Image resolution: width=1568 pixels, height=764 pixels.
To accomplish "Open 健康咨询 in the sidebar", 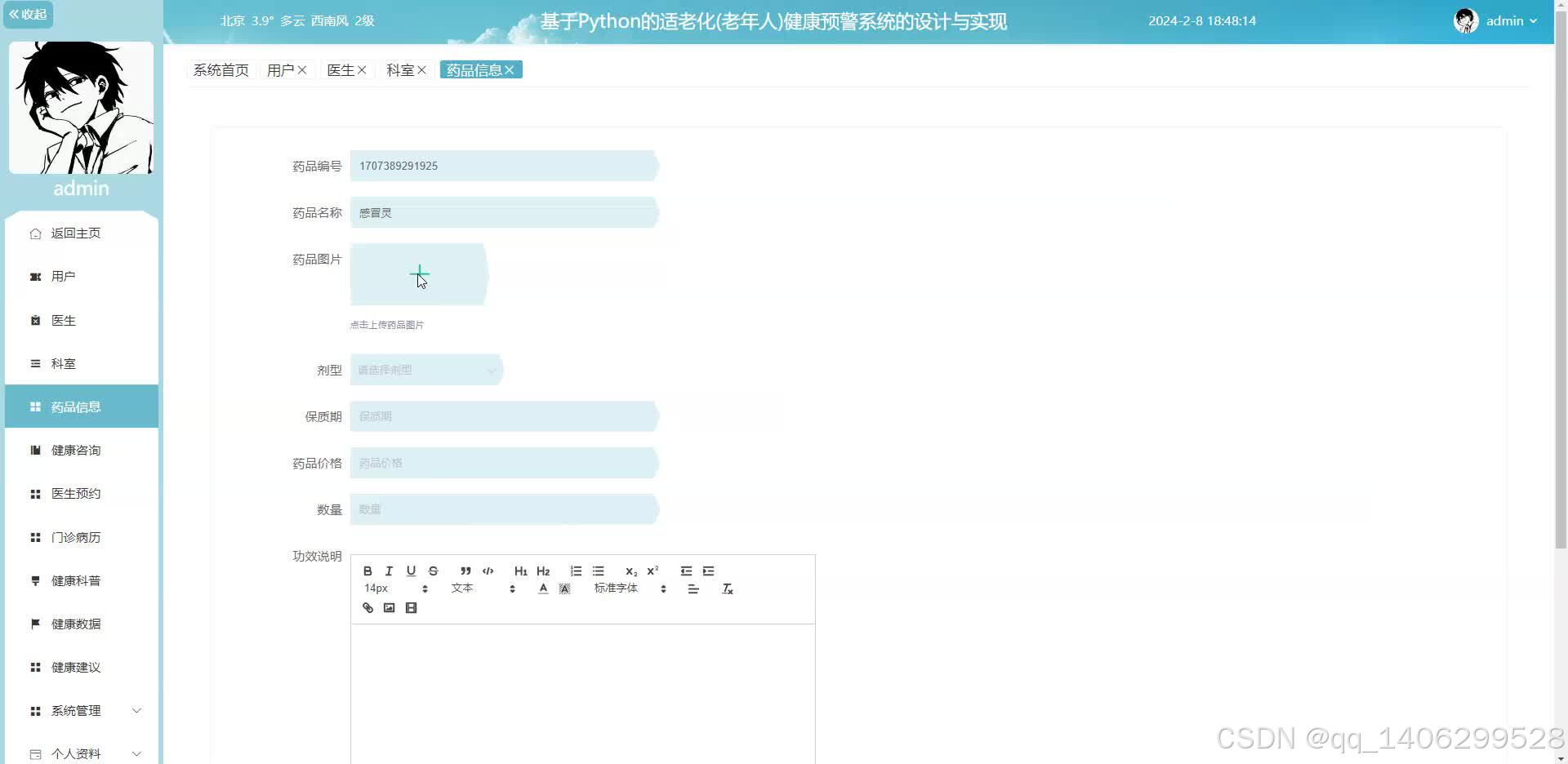I will tap(82, 451).
